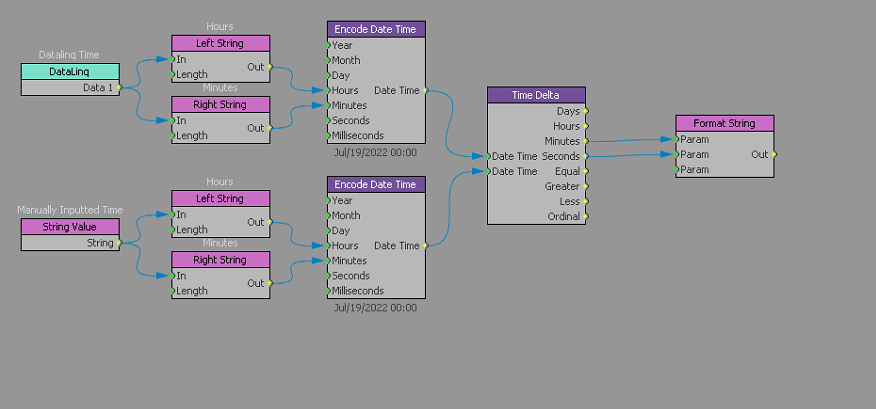The height and width of the screenshot is (409, 876).
Task: Click Time Delta Date Time input wired from DataLinq chain
Action: point(488,156)
